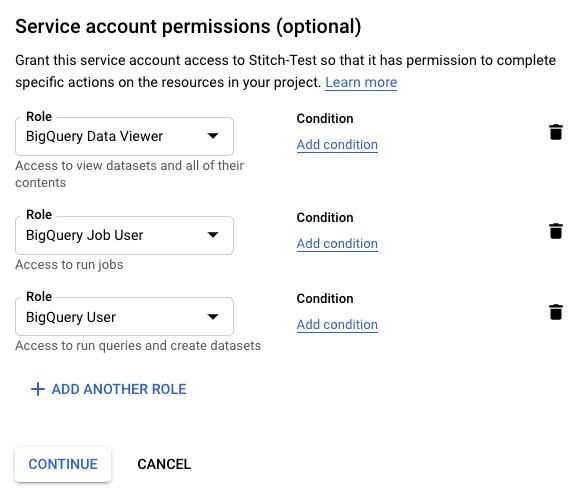Click the CONTINUE button
Viewport: 587px width, 500px height.
pos(63,464)
